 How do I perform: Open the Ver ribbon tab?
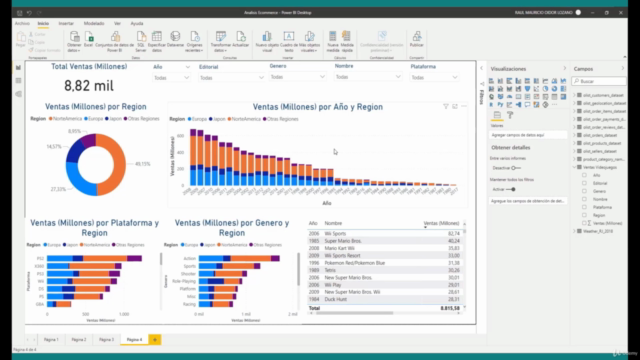point(118,24)
